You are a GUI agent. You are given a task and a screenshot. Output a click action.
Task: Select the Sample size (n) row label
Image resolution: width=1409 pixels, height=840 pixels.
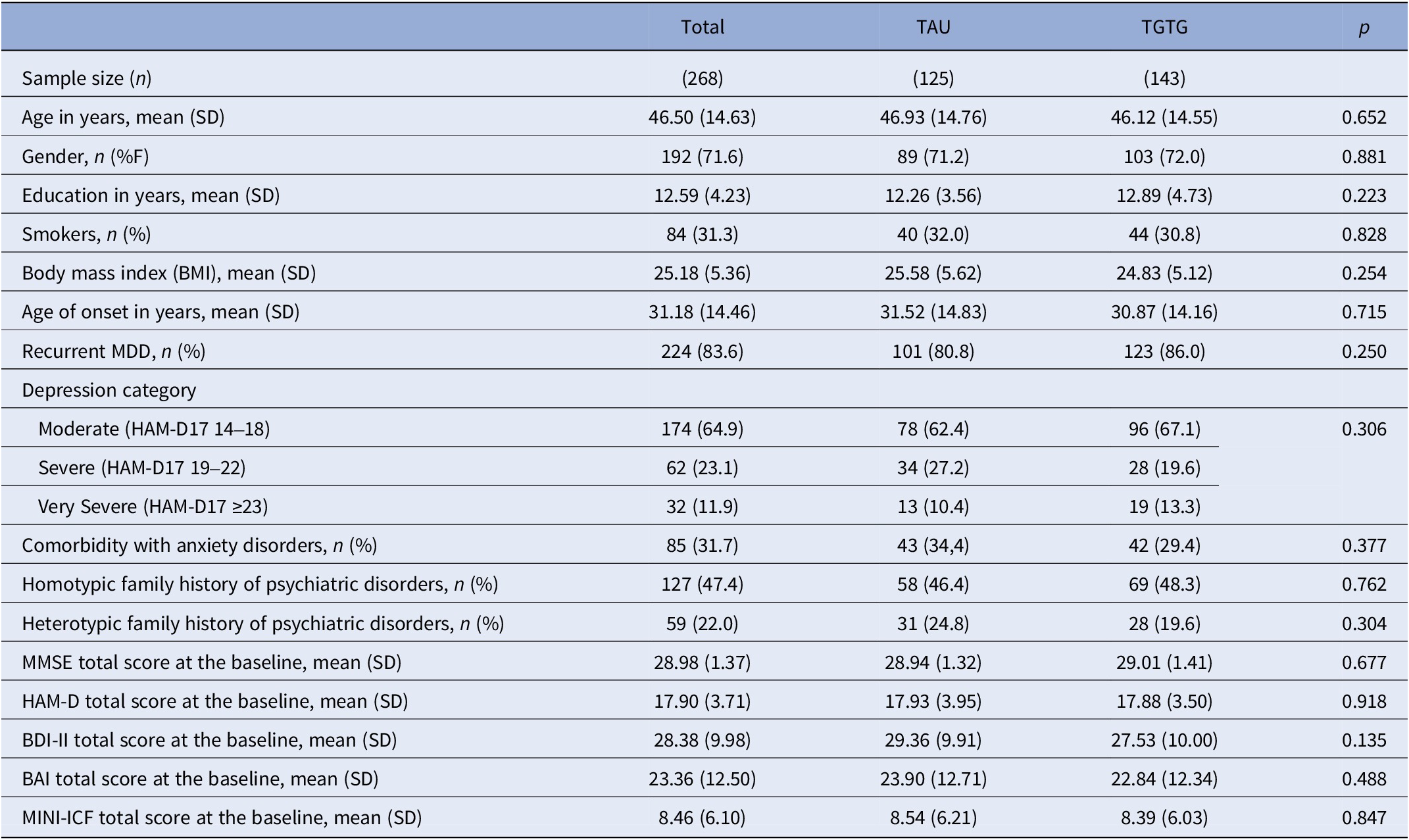[86, 78]
